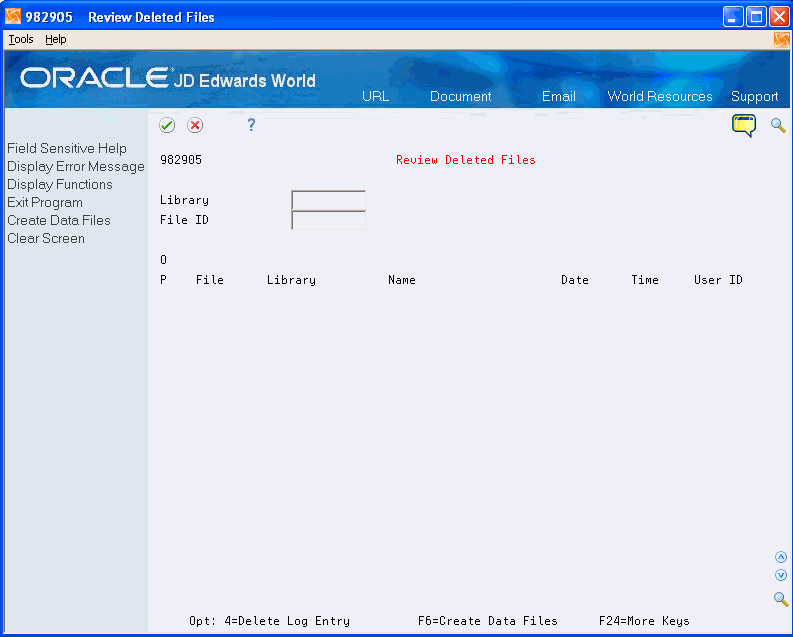793x637 pixels.
Task: Click the green checkmark OK icon
Action: click(x=167, y=125)
